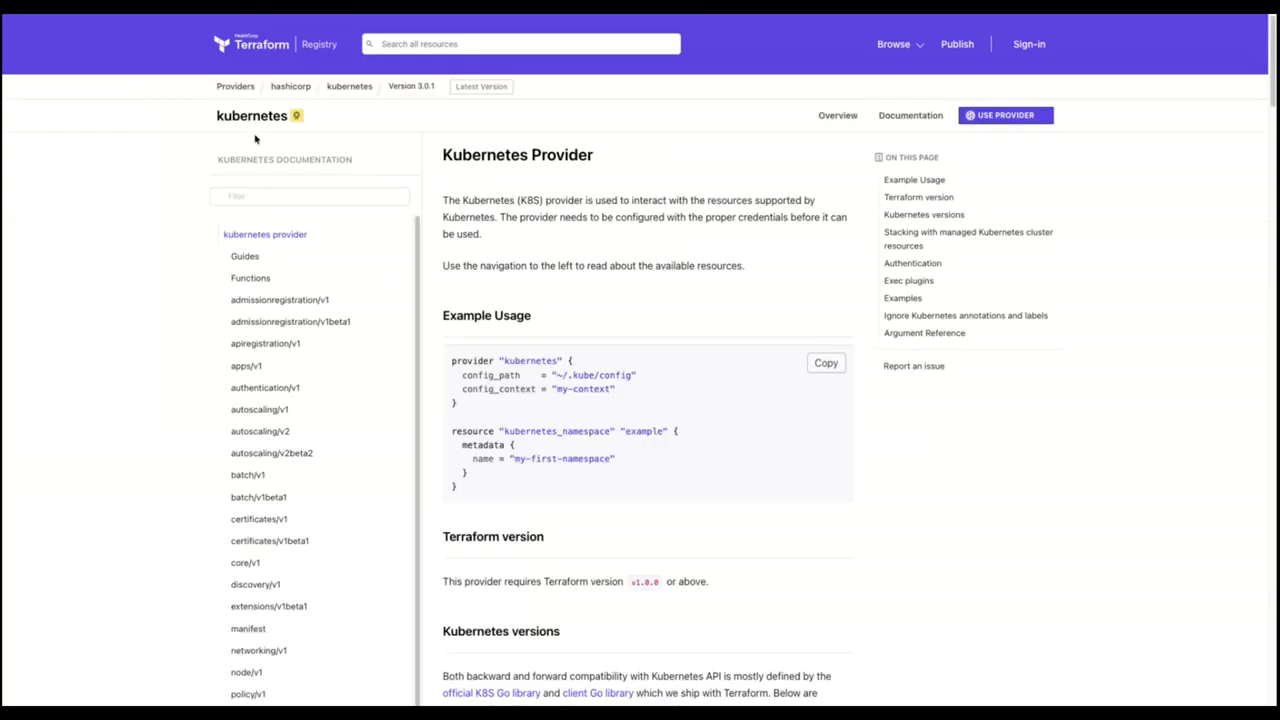Viewport: 1280px width, 720px height.
Task: Click the badge icon next to kubernetes title
Action: pyautogui.click(x=296, y=116)
